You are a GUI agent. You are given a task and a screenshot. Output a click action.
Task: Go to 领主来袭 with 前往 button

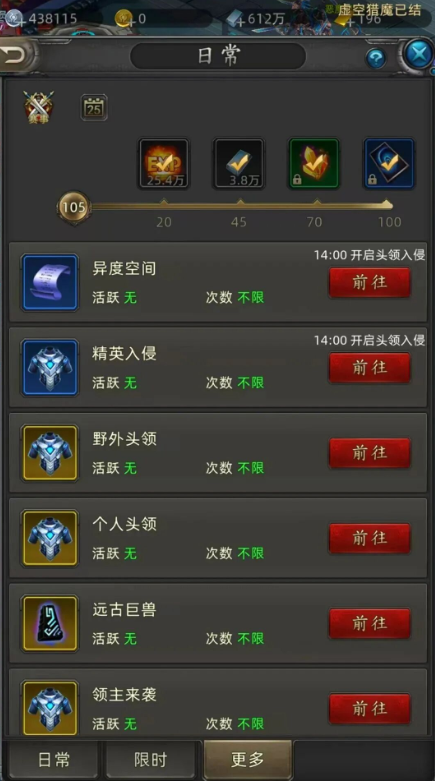[370, 708]
